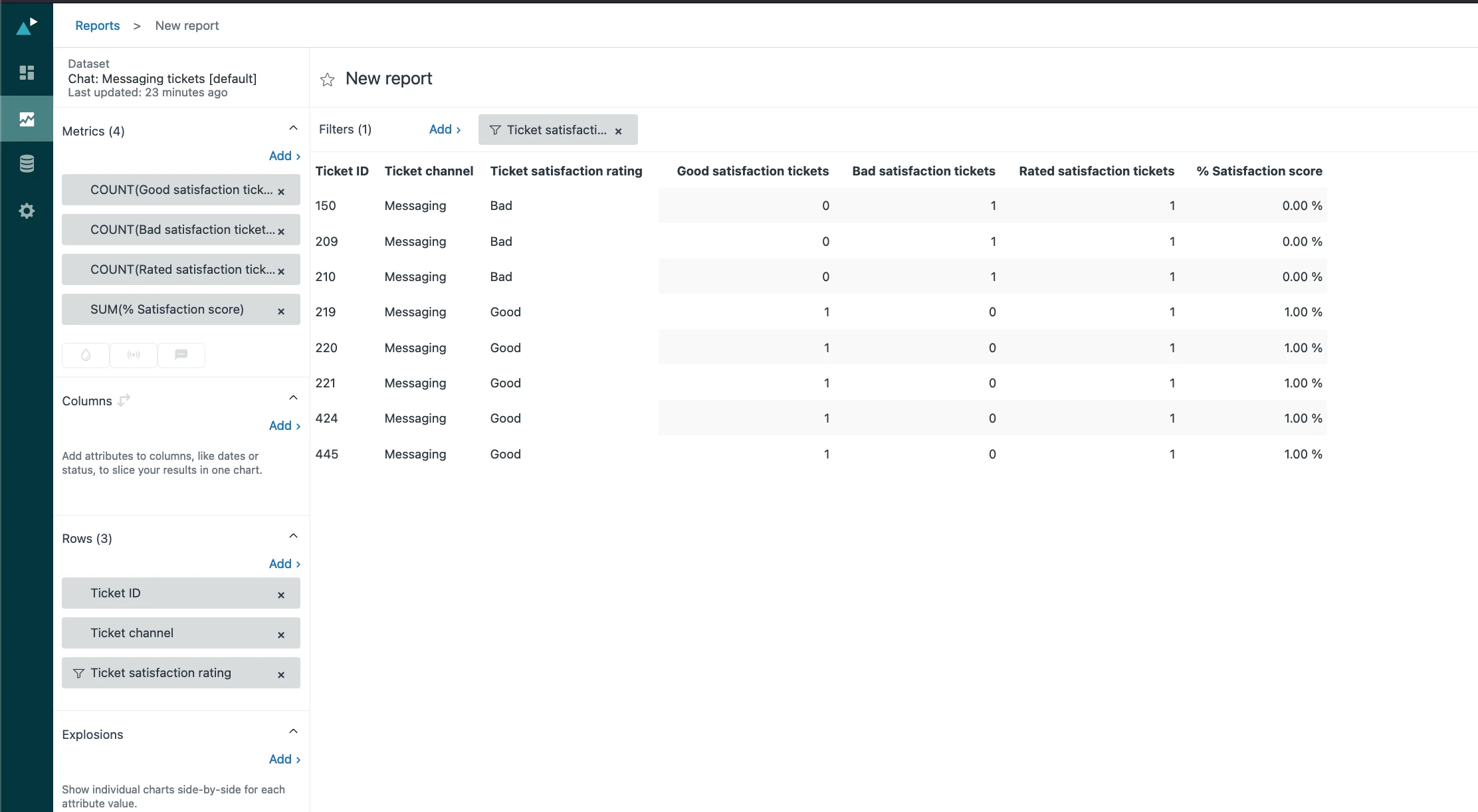Collapse the Metrics panel section
Screen dimensions: 1478x812
point(293,128)
